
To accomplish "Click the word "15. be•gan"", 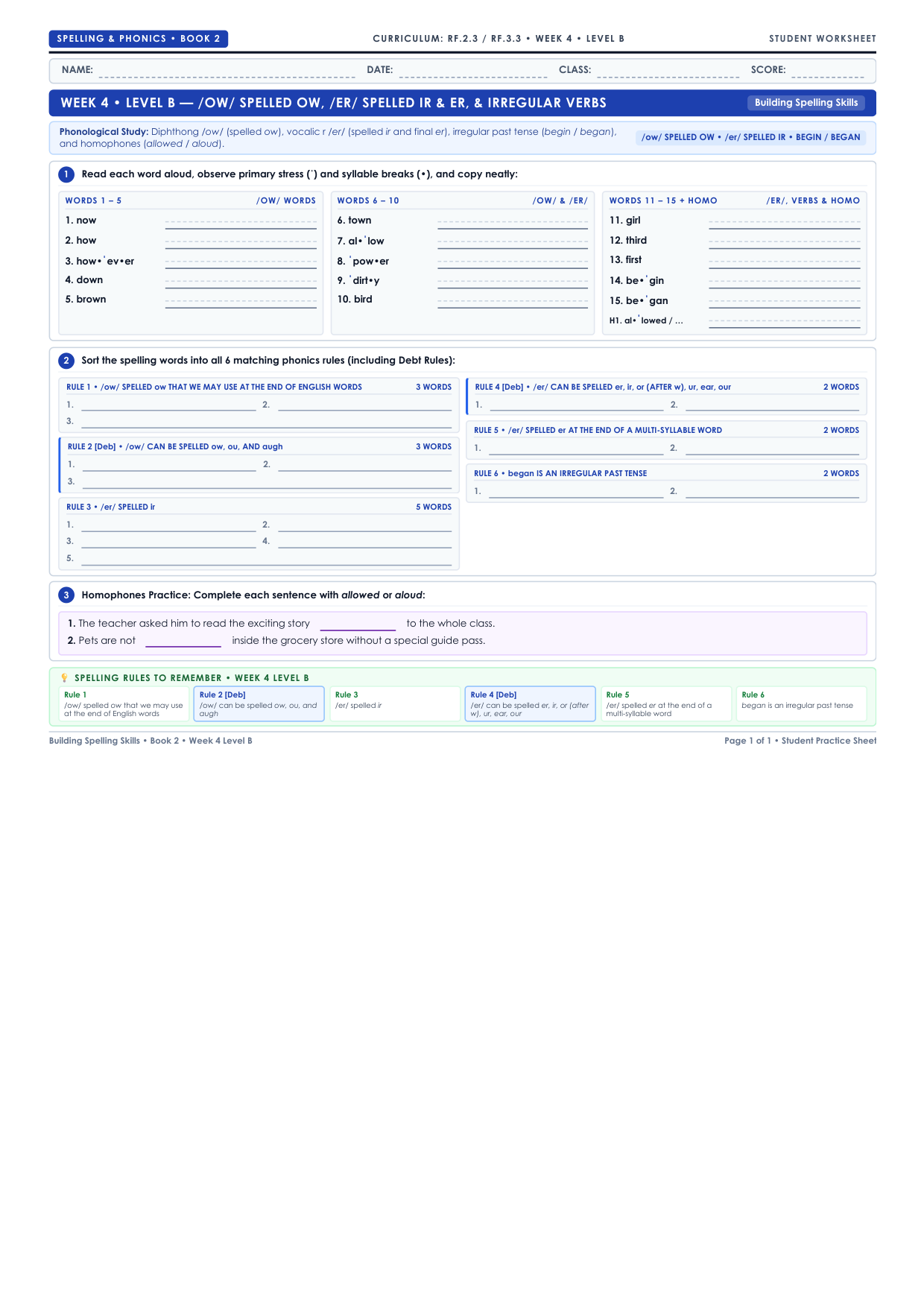I will tap(639, 300).
